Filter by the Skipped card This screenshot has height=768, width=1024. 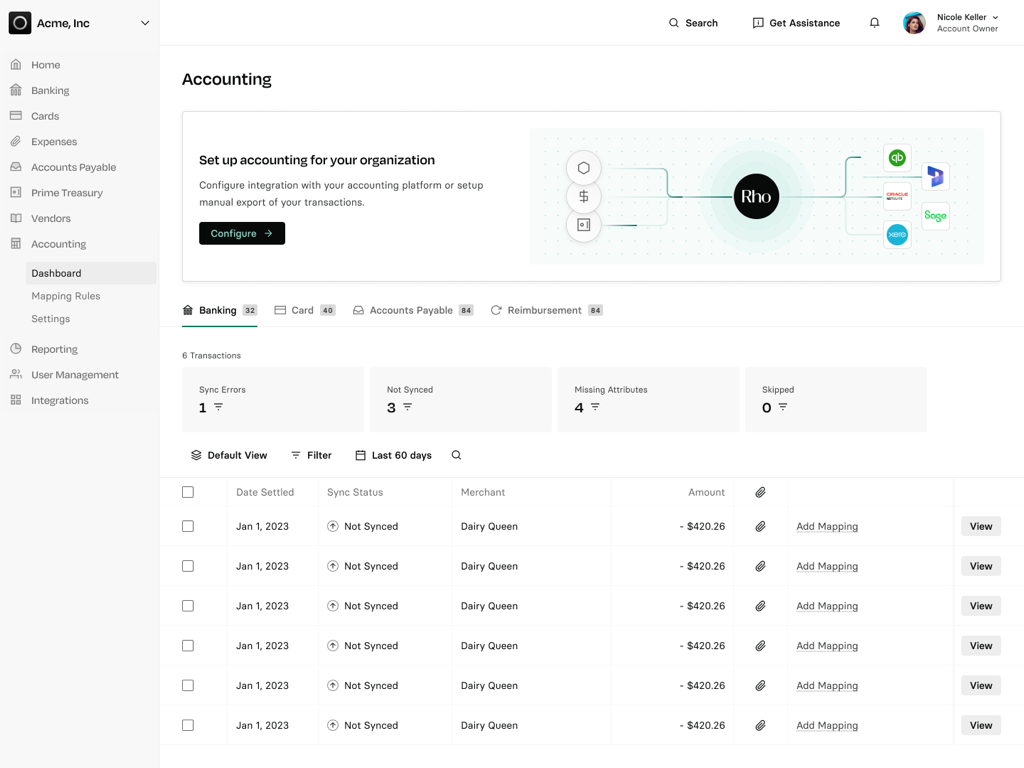click(836, 399)
